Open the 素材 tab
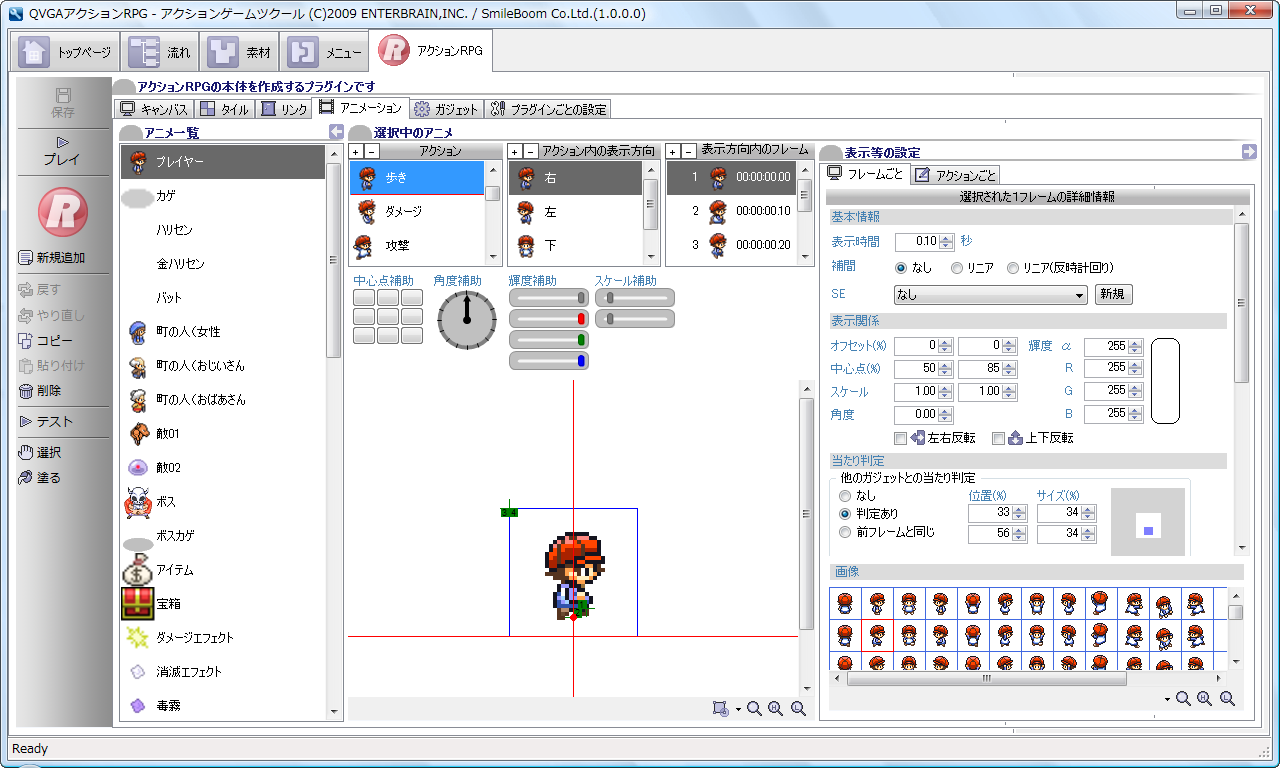 point(240,52)
